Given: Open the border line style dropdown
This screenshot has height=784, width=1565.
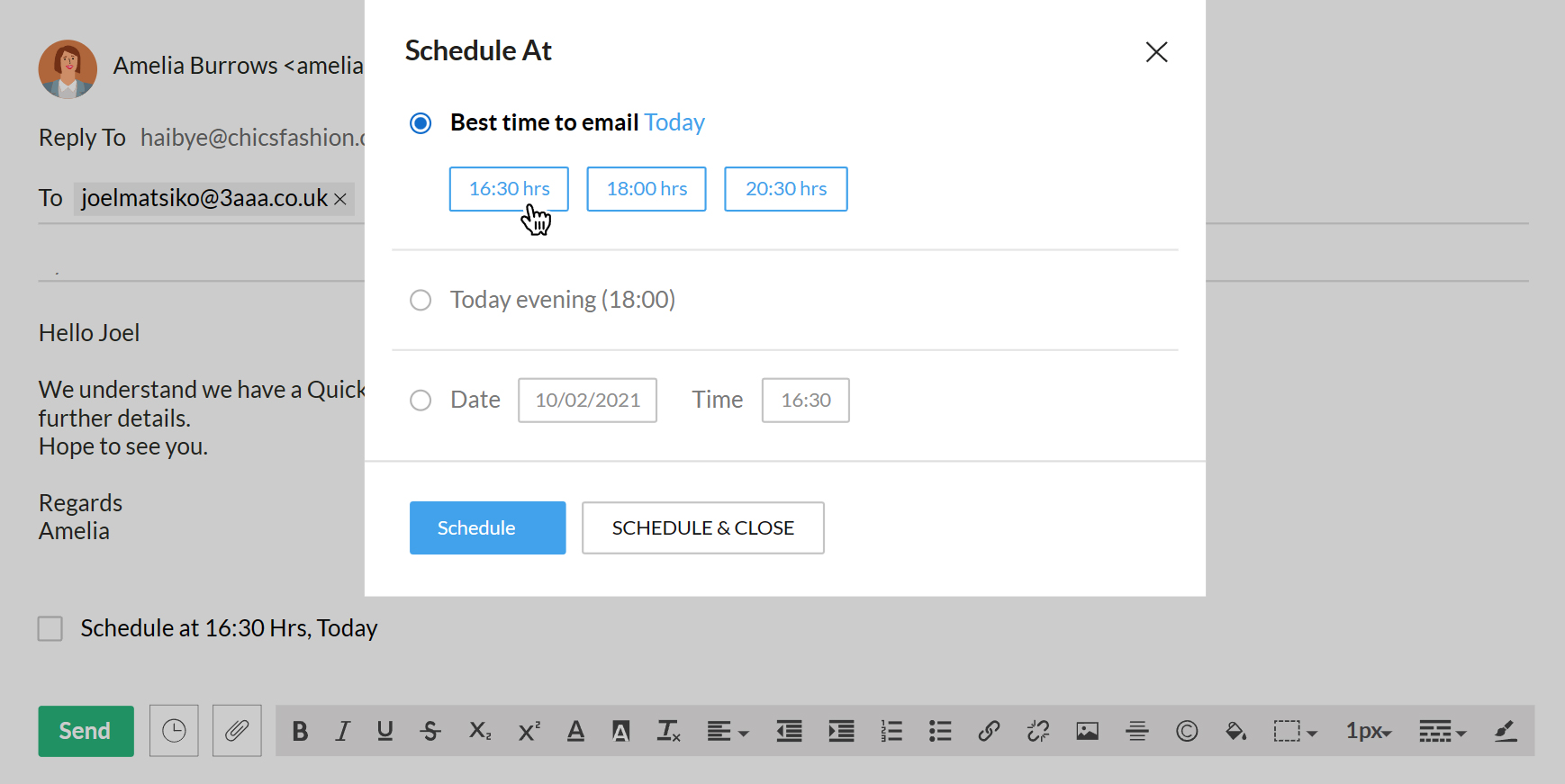Looking at the screenshot, I should tap(1443, 731).
